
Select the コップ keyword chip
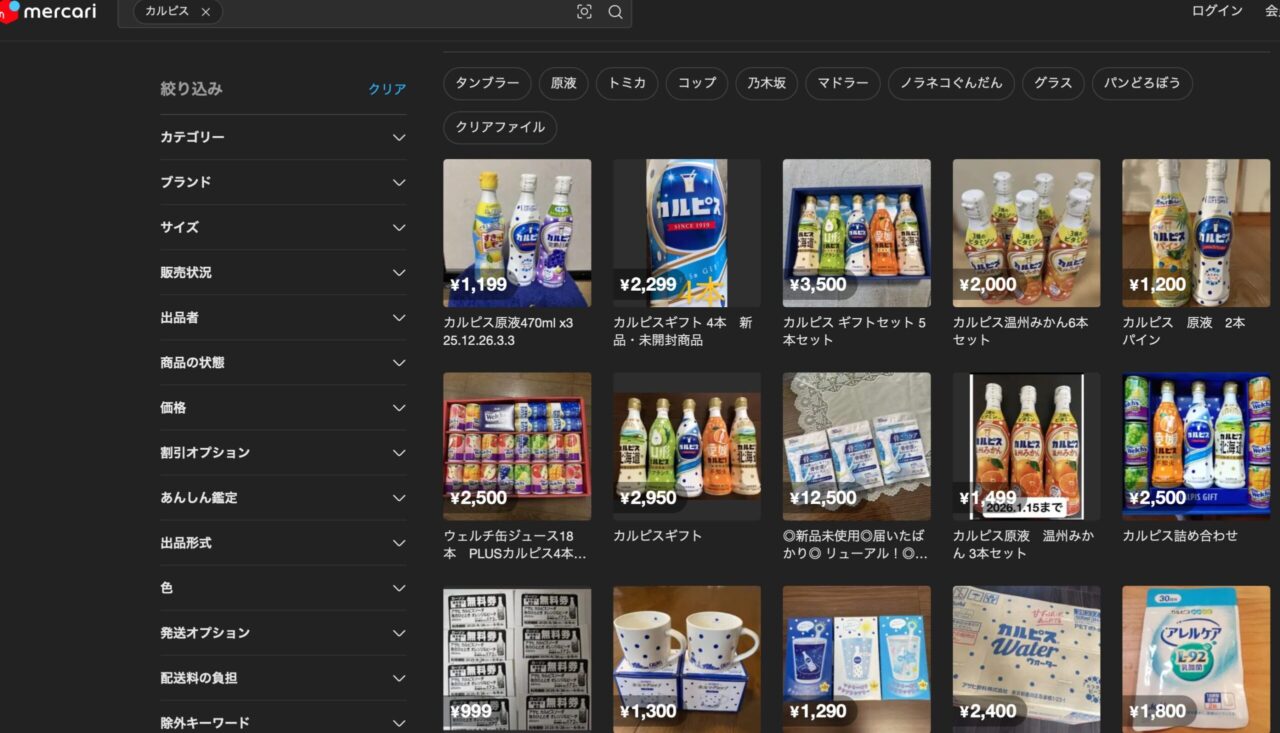point(697,83)
